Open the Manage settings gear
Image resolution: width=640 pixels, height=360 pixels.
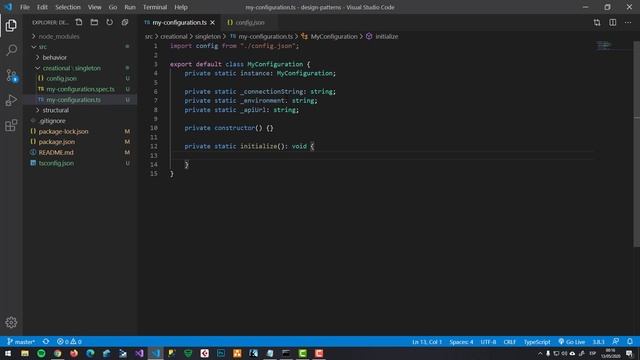[11, 322]
